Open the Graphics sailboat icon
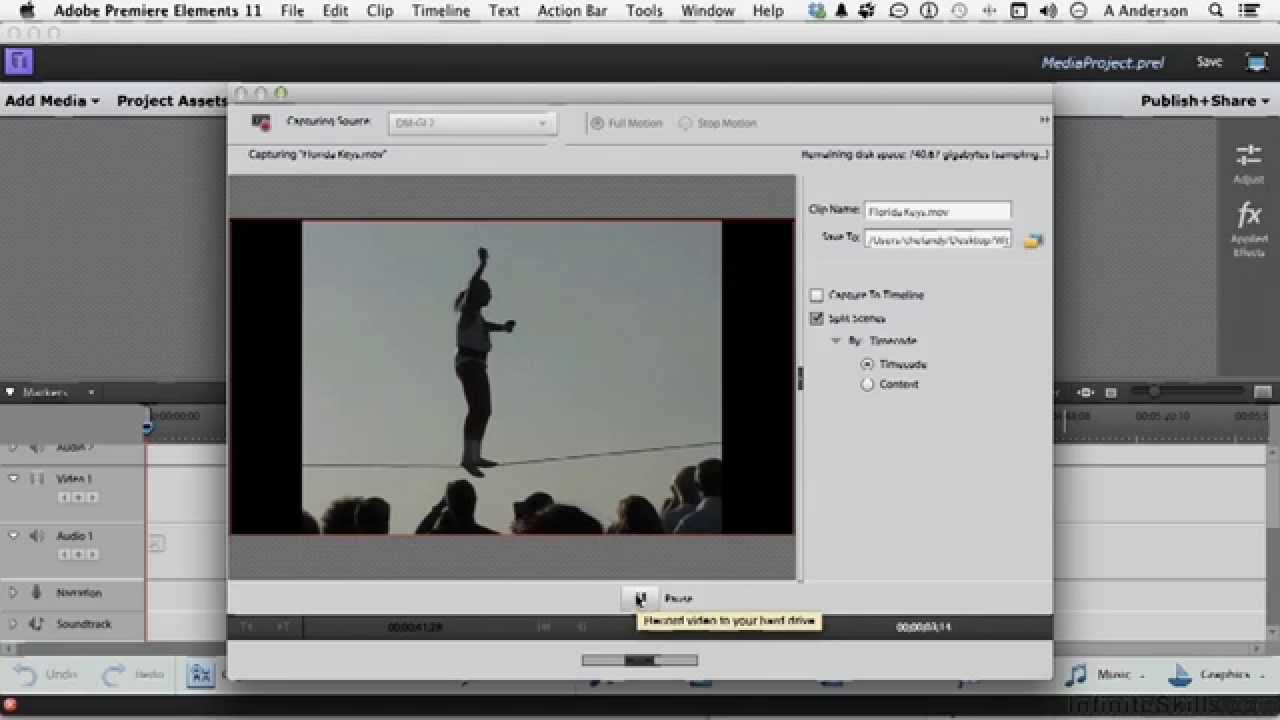The height and width of the screenshot is (720, 1280). pos(1181,674)
